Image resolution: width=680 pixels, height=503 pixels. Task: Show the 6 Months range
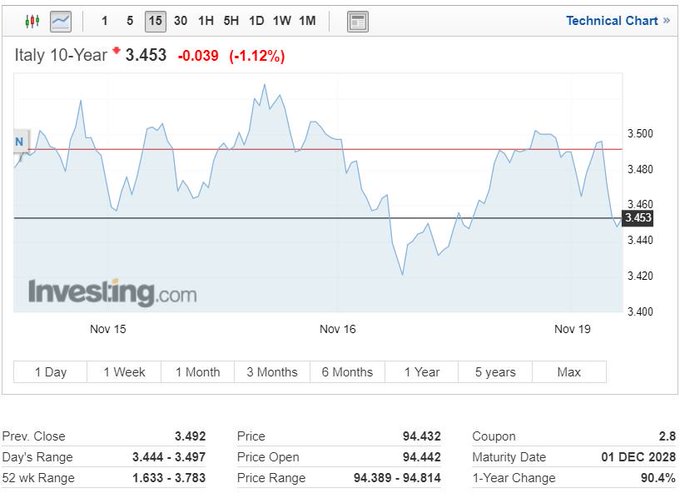(347, 372)
